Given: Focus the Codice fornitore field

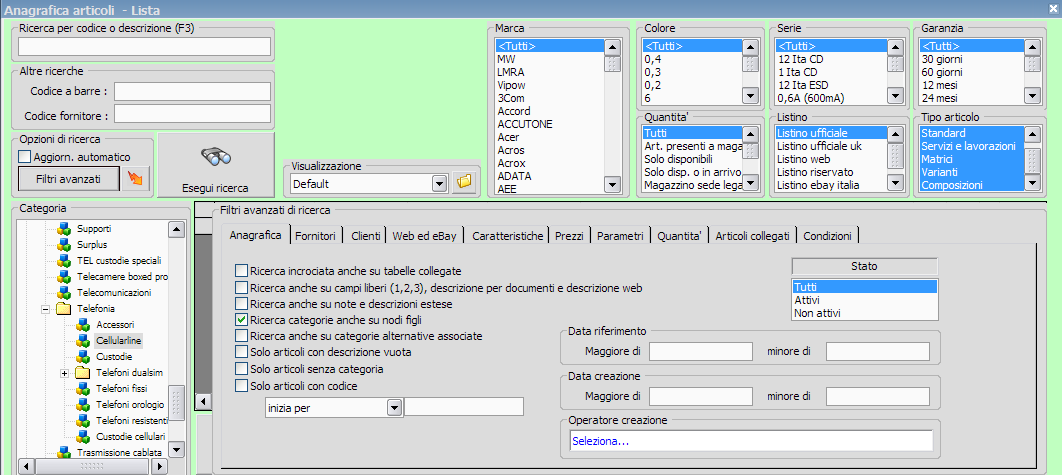Looking at the screenshot, I should [x=192, y=113].
